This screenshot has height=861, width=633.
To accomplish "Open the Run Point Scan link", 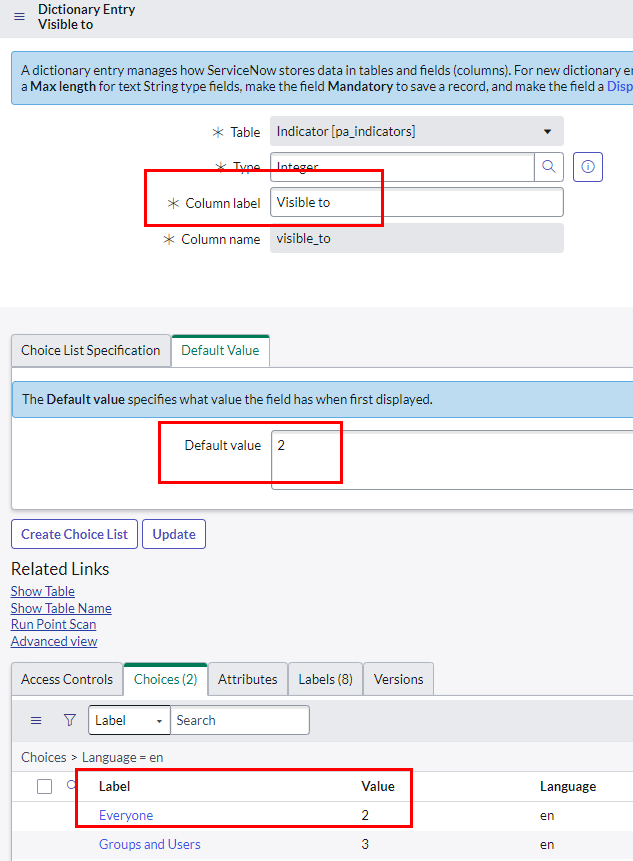I will click(x=53, y=625).
